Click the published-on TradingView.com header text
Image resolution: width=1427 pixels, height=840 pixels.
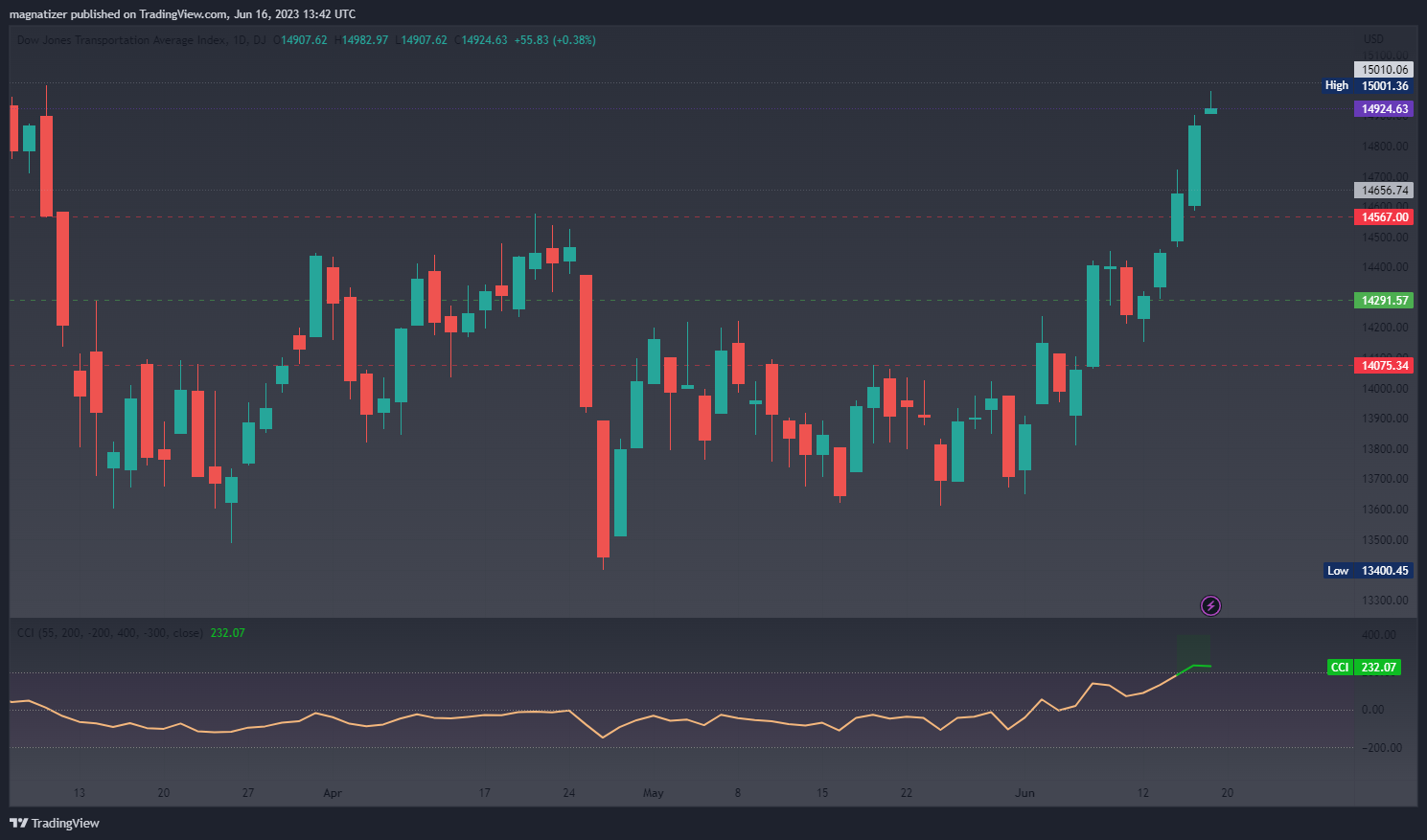pos(183,14)
